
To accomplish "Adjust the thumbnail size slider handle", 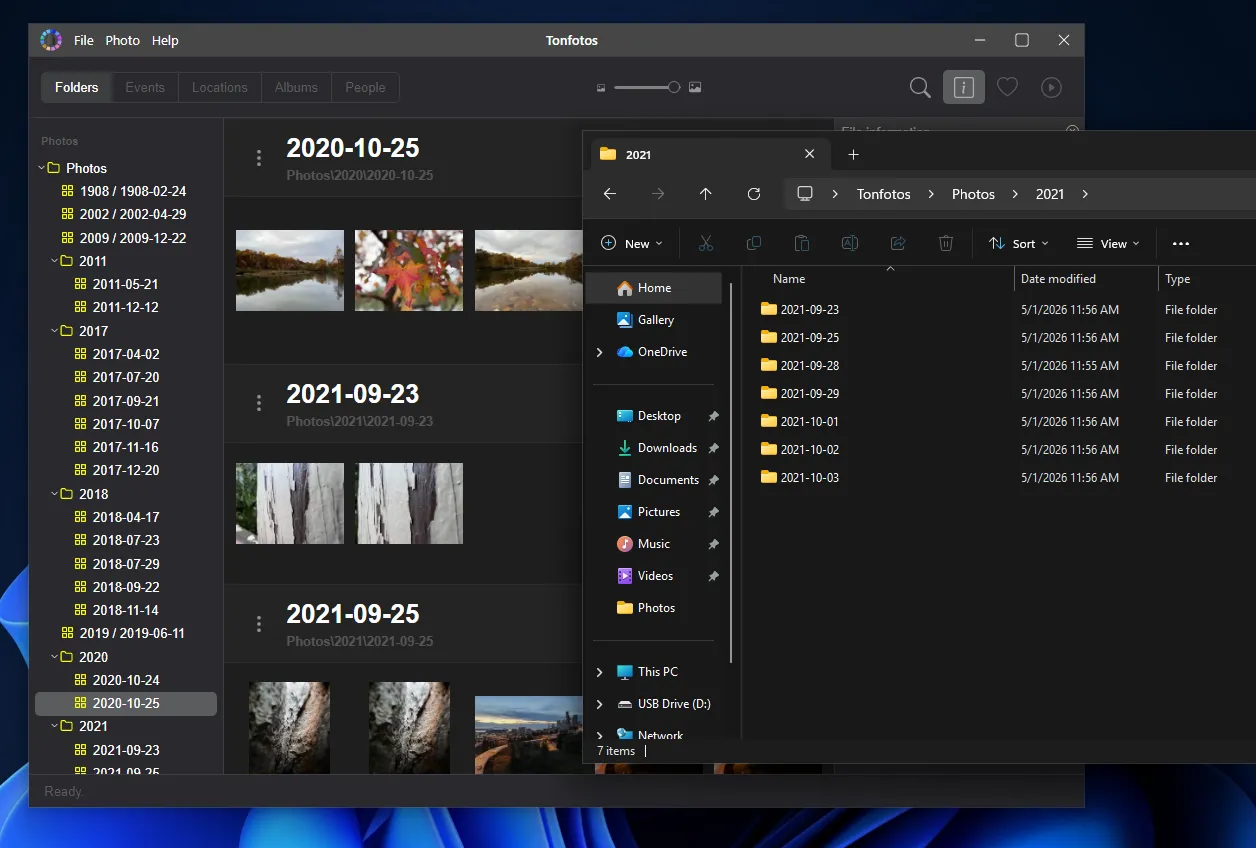I will [674, 88].
